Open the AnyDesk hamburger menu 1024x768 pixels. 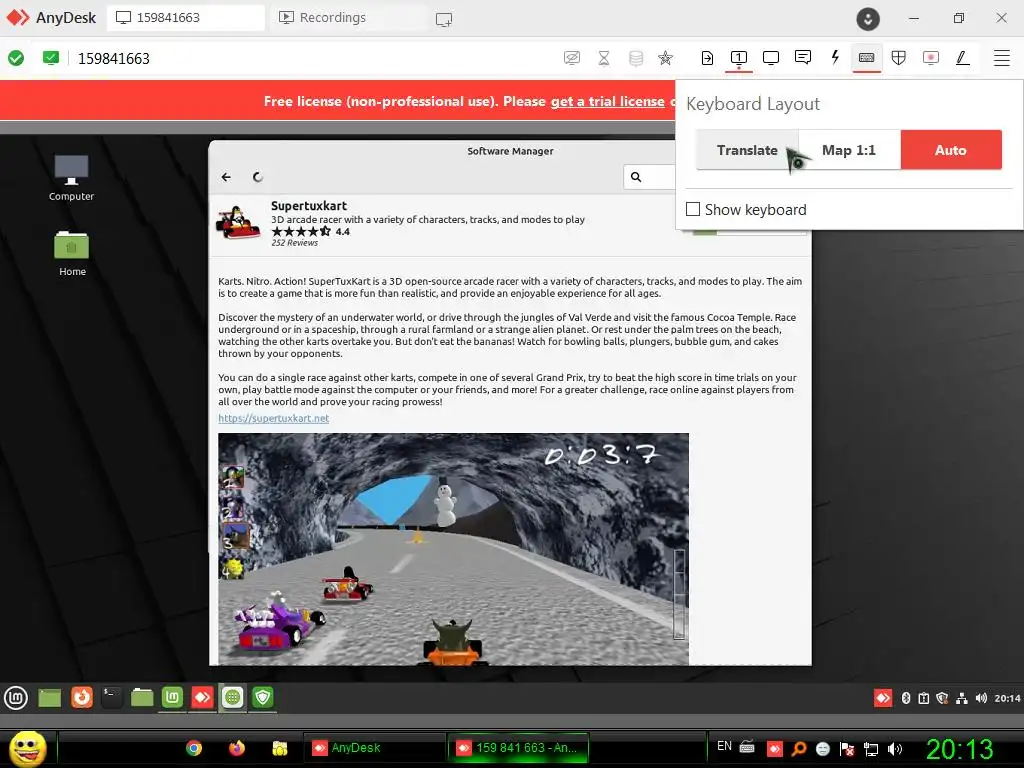coord(1002,58)
